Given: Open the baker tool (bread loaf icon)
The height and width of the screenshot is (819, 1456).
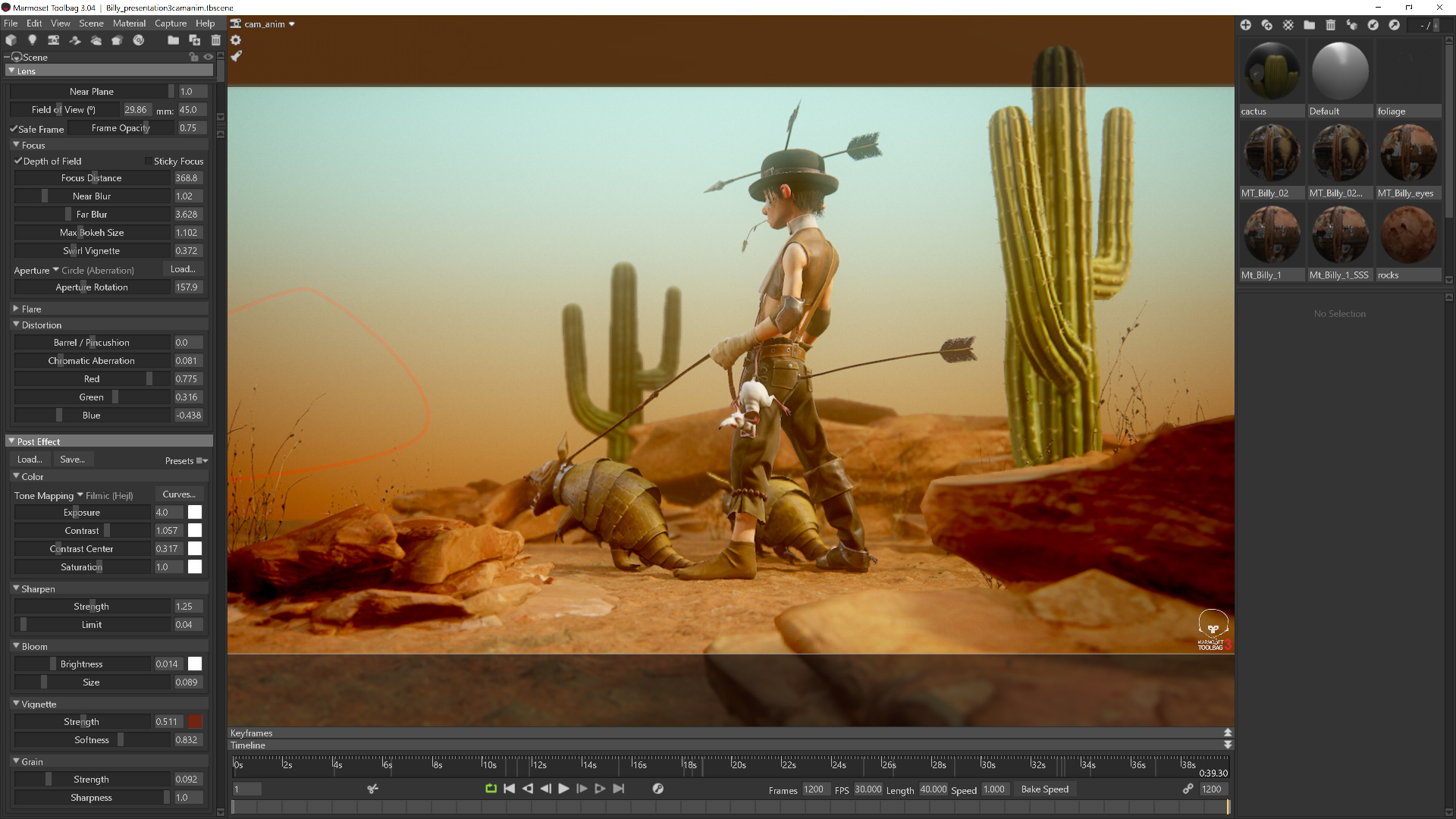Looking at the screenshot, I should (118, 40).
